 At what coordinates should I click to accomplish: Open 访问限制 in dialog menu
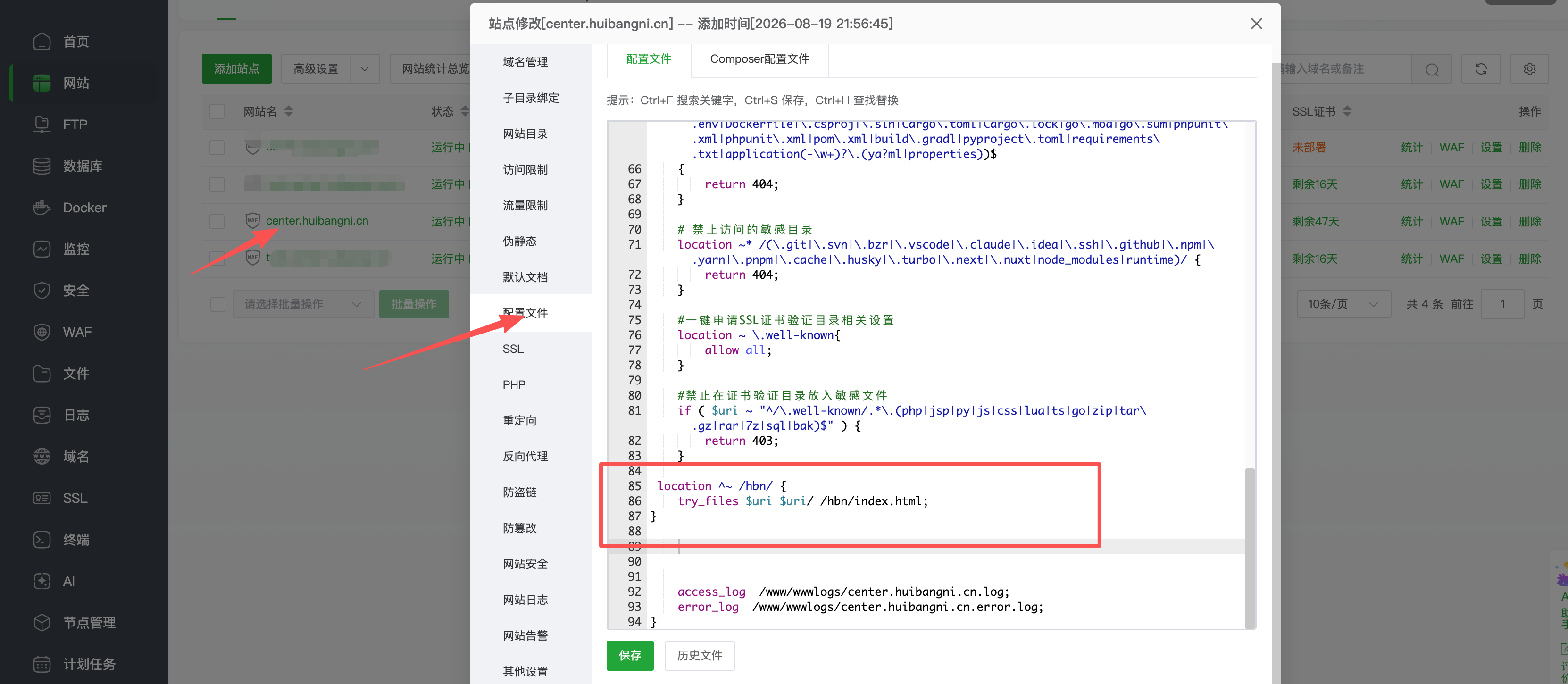(525, 170)
